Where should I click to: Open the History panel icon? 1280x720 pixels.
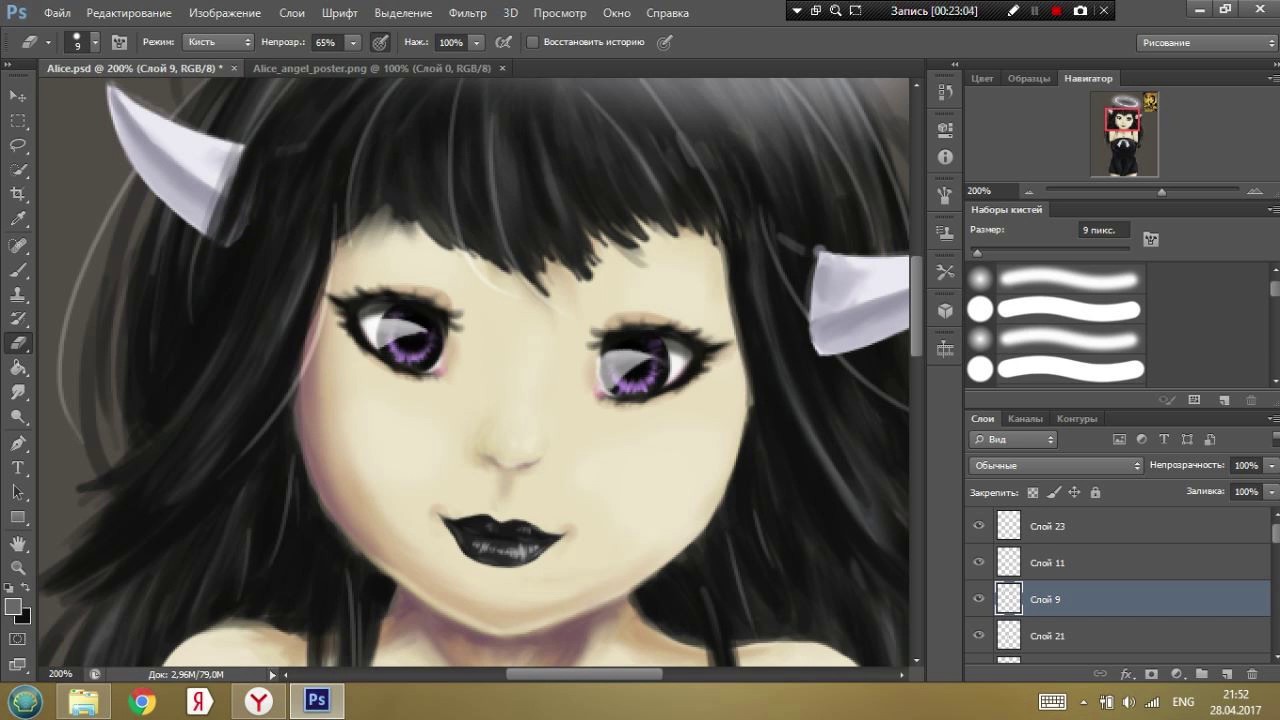coord(945,91)
